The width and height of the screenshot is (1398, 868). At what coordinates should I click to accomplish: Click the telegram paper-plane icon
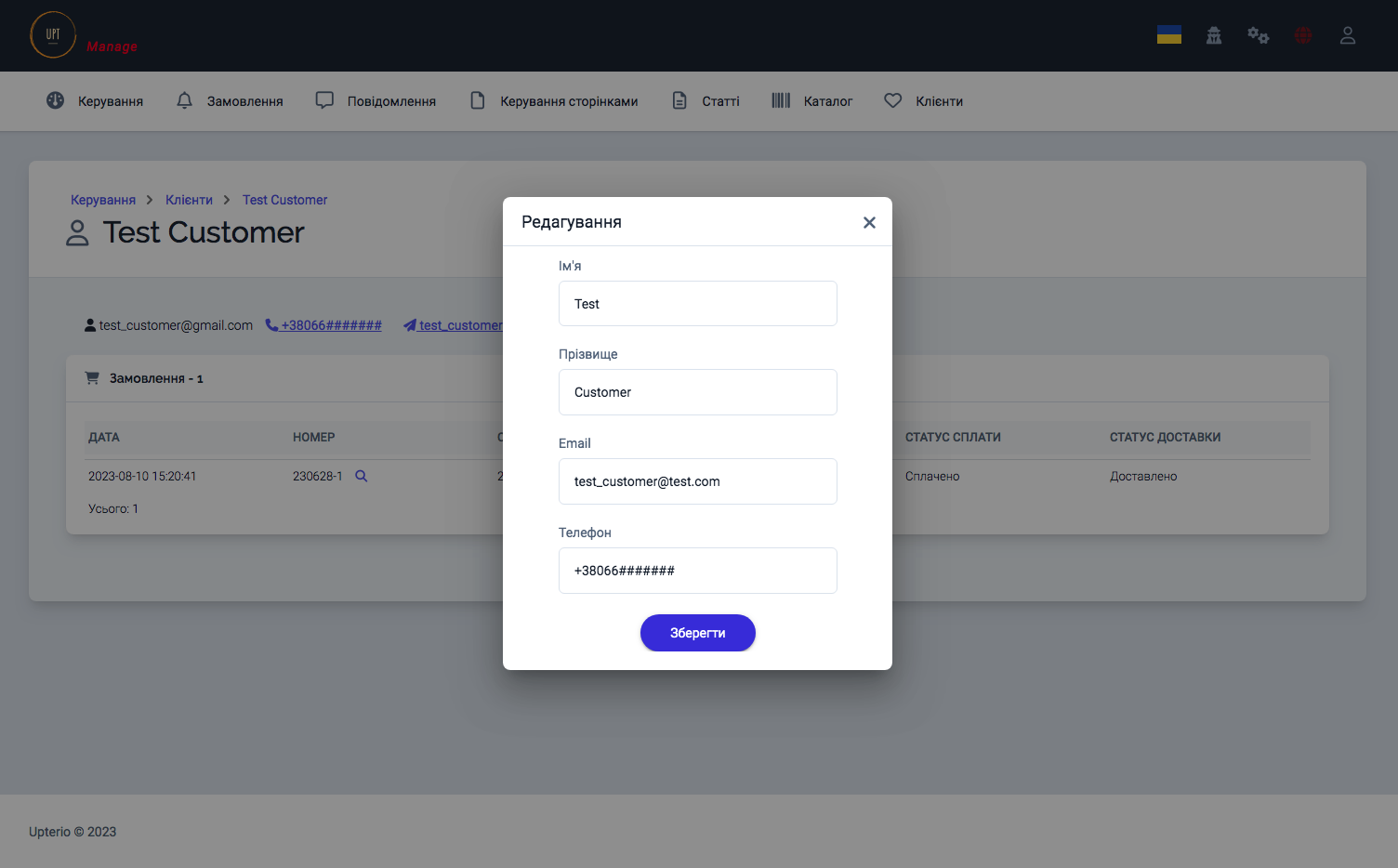pos(410,325)
